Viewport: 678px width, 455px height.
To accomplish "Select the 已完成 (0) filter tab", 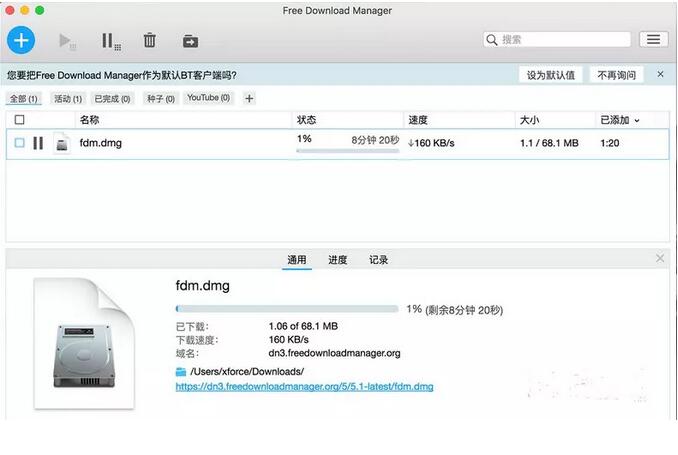I will [x=112, y=99].
